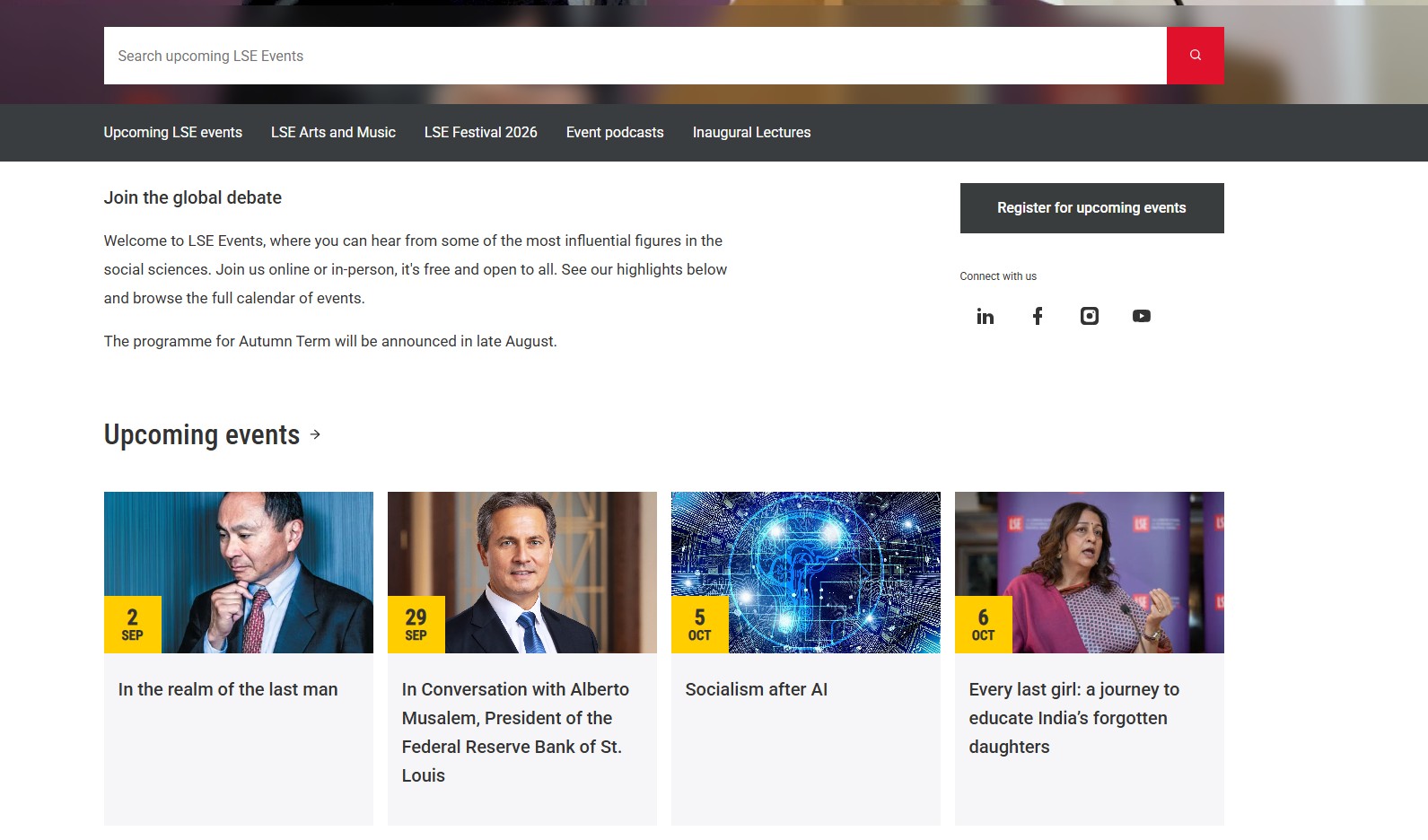Click the 29 Sep event portrait photo
Viewport: 1428px width, 840px height.
click(x=522, y=573)
